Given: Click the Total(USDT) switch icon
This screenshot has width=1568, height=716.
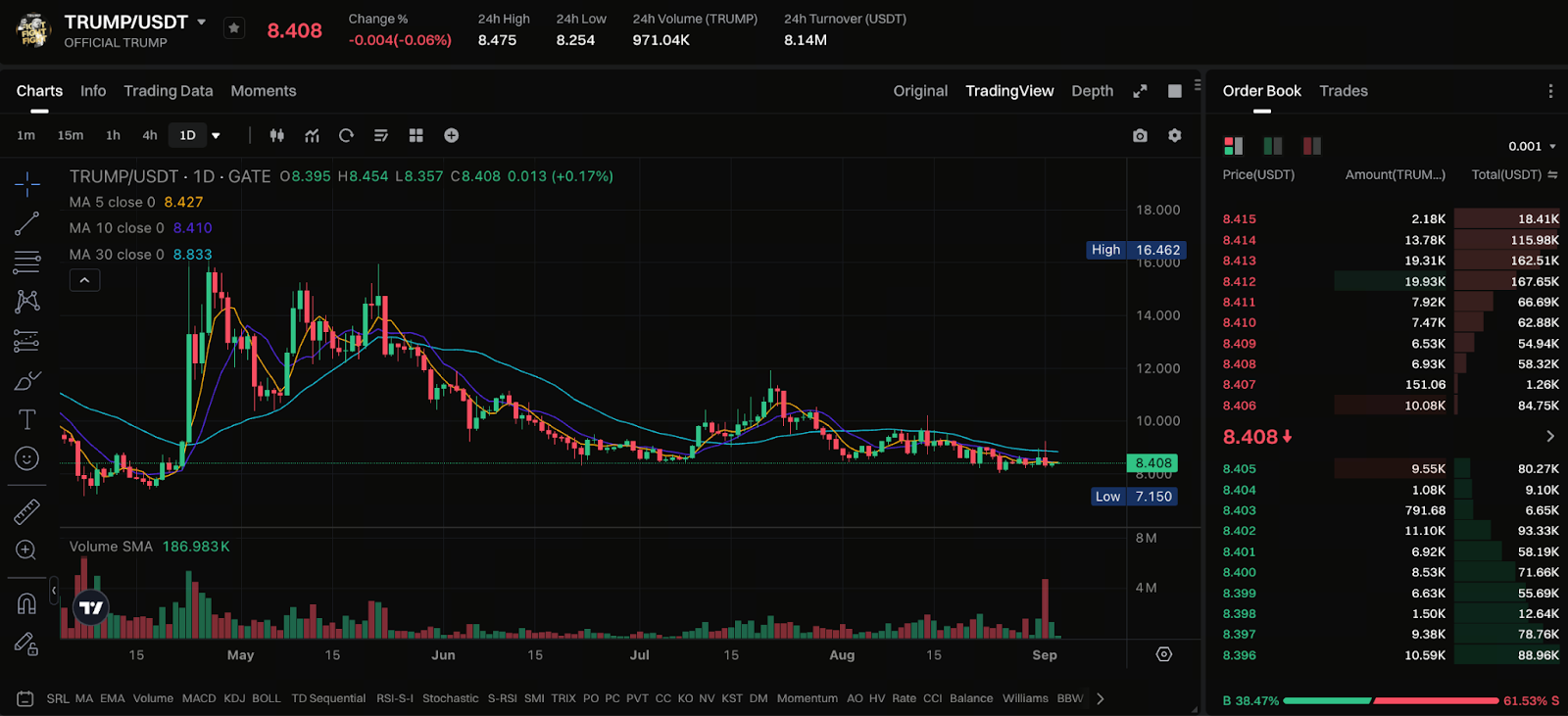Looking at the screenshot, I should (x=1552, y=174).
